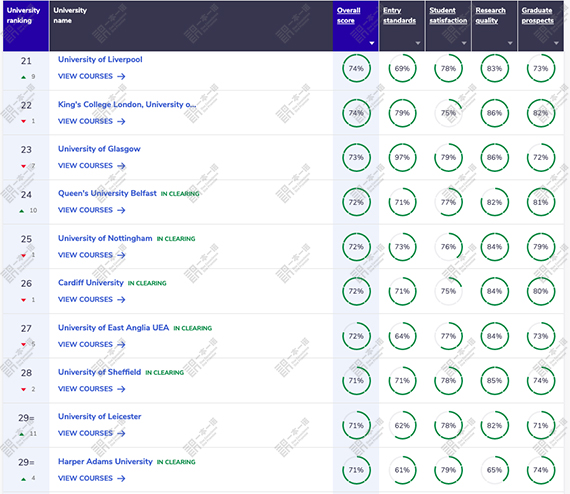
Task: Click red down arrow beside rank 26
Action: [23, 300]
